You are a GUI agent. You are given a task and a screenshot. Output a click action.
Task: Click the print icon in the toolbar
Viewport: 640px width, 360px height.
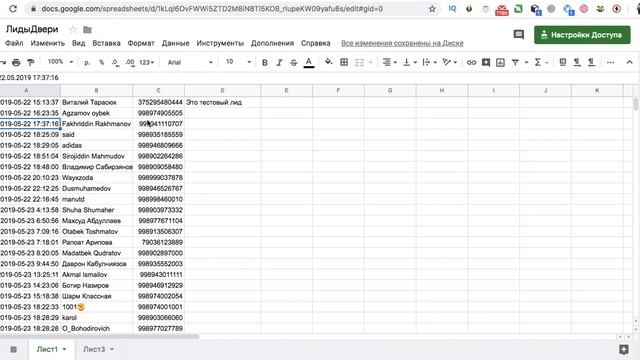16,62
